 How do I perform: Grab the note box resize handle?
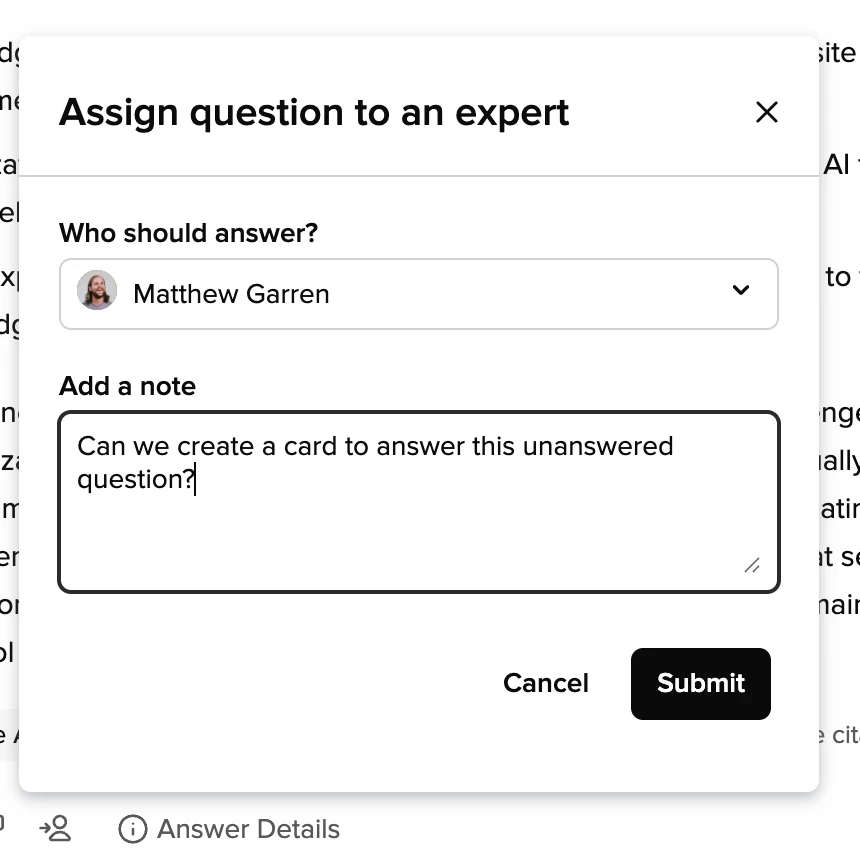(x=752, y=565)
